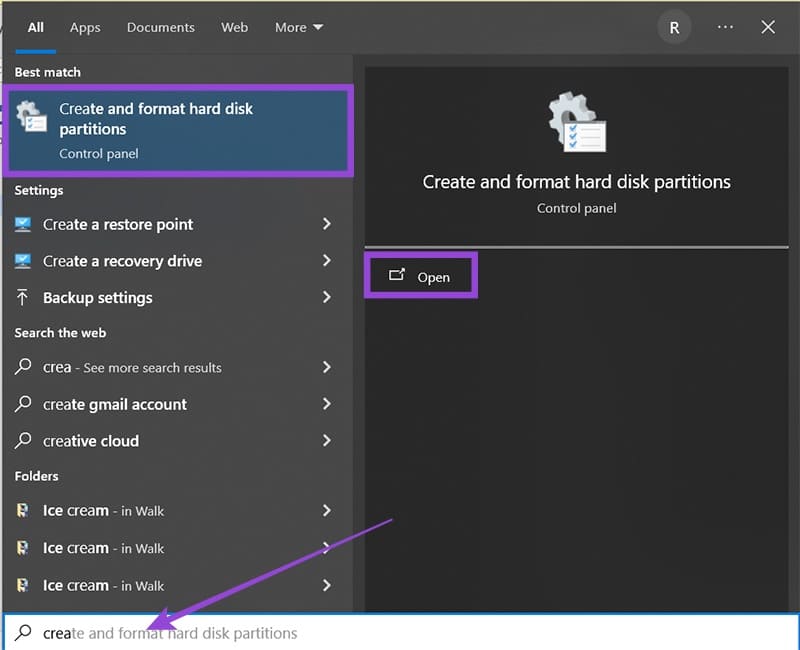Click the preview pane title Create and format hard disk partitions

pyautogui.click(x=577, y=182)
